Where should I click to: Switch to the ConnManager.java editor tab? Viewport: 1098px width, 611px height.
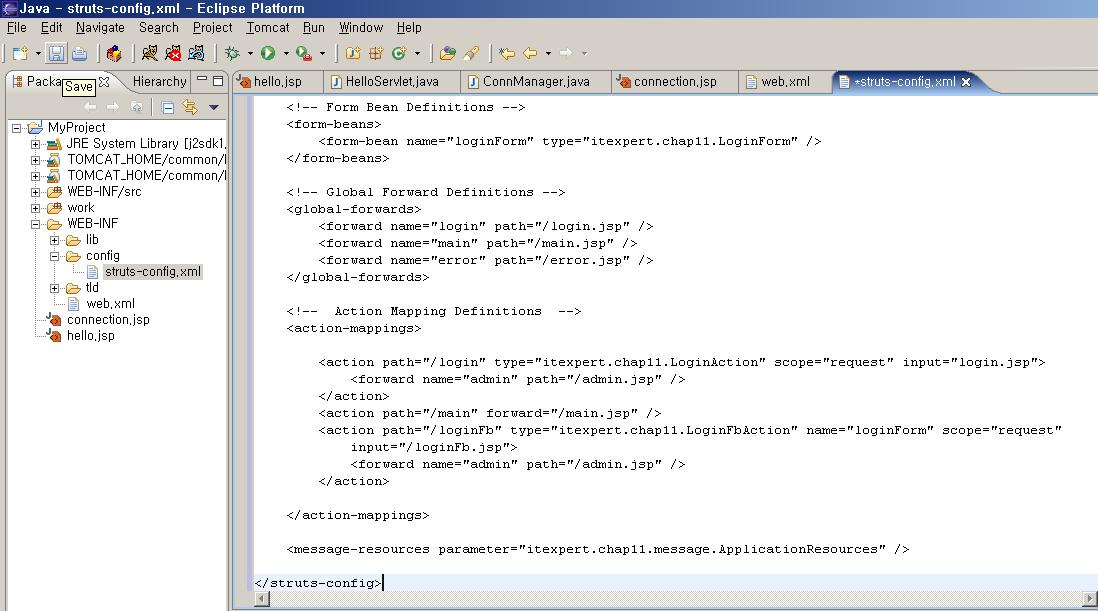pos(535,82)
